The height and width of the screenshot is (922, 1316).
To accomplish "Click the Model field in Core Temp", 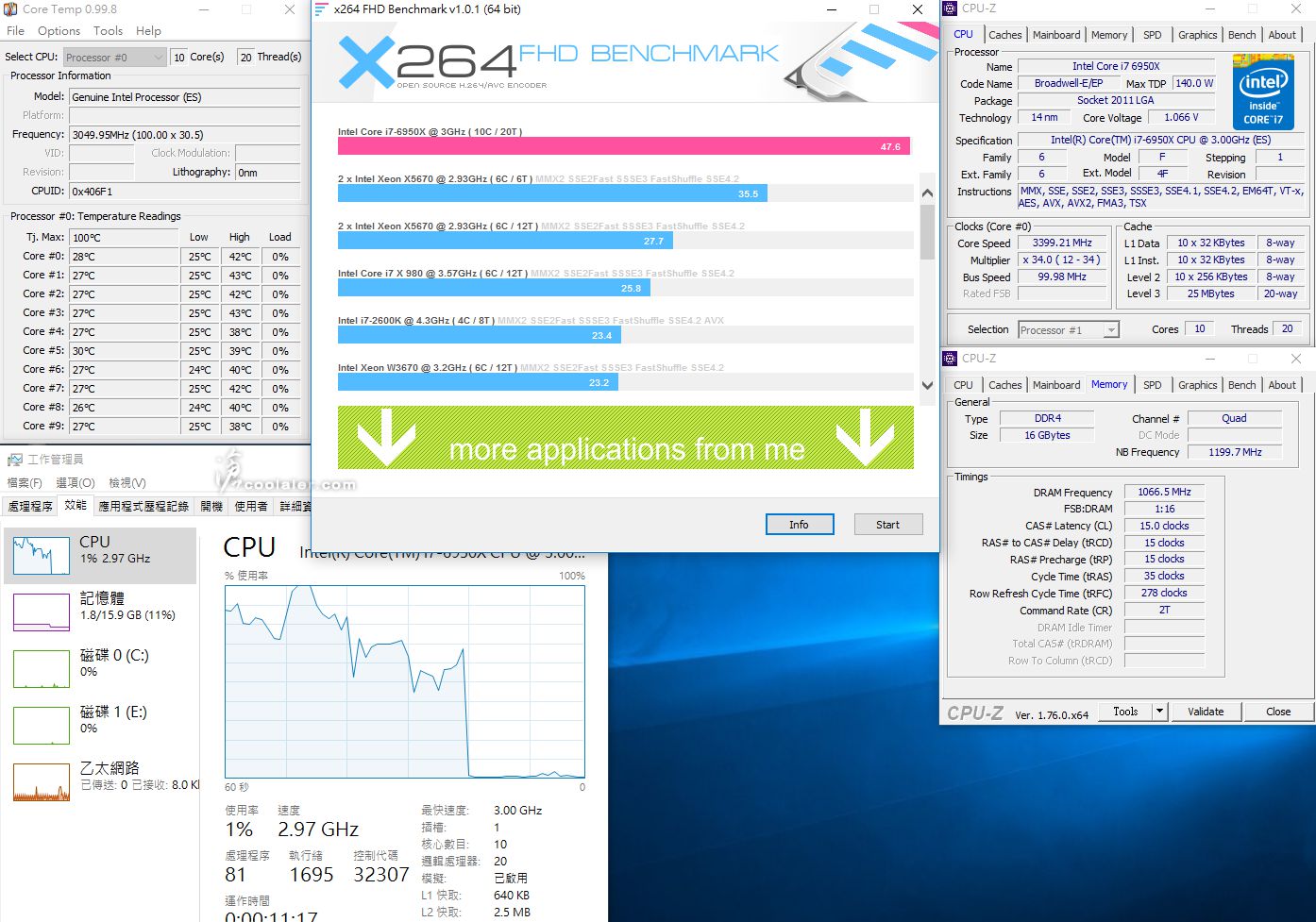I will (x=185, y=97).
